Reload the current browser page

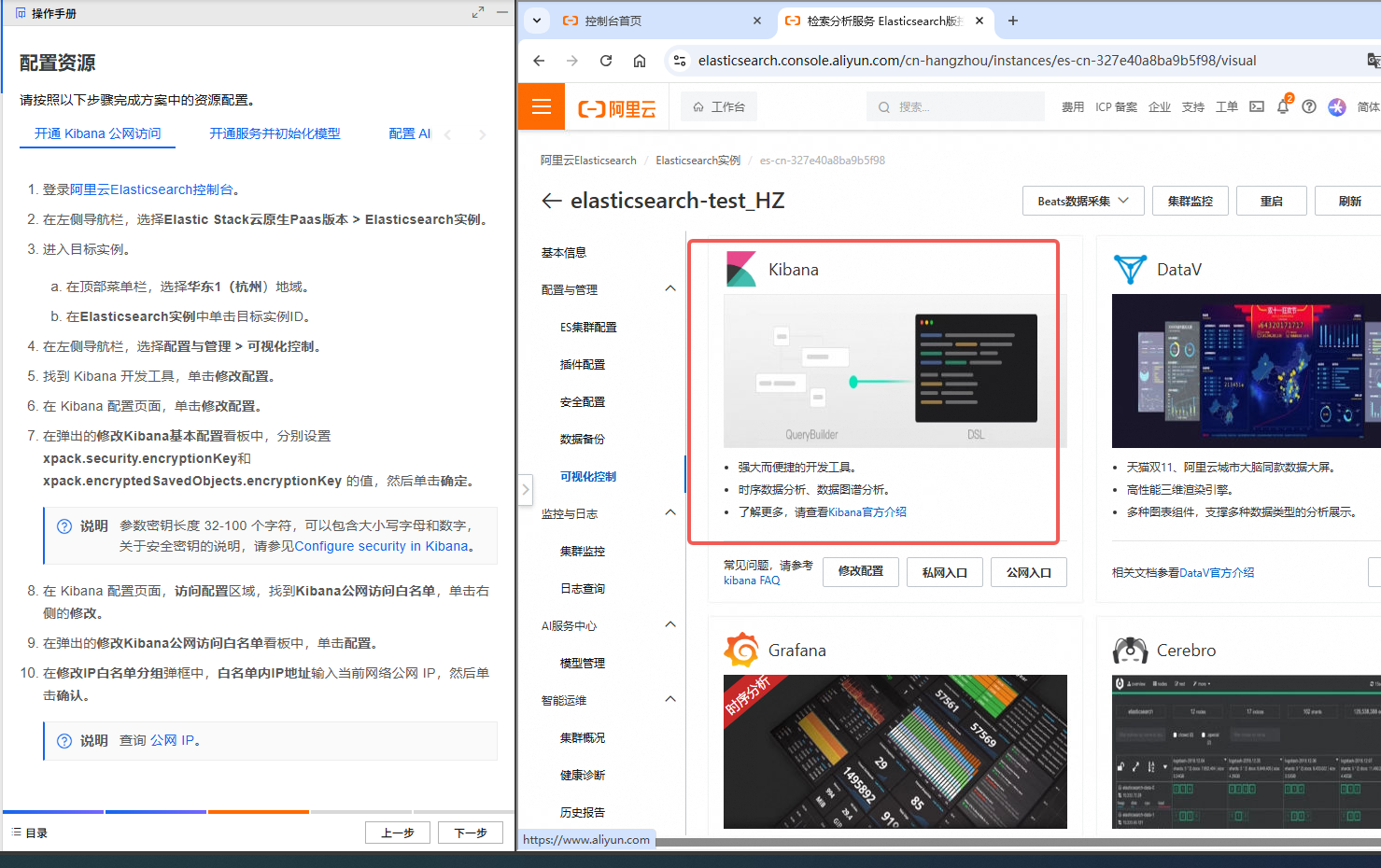point(606,61)
